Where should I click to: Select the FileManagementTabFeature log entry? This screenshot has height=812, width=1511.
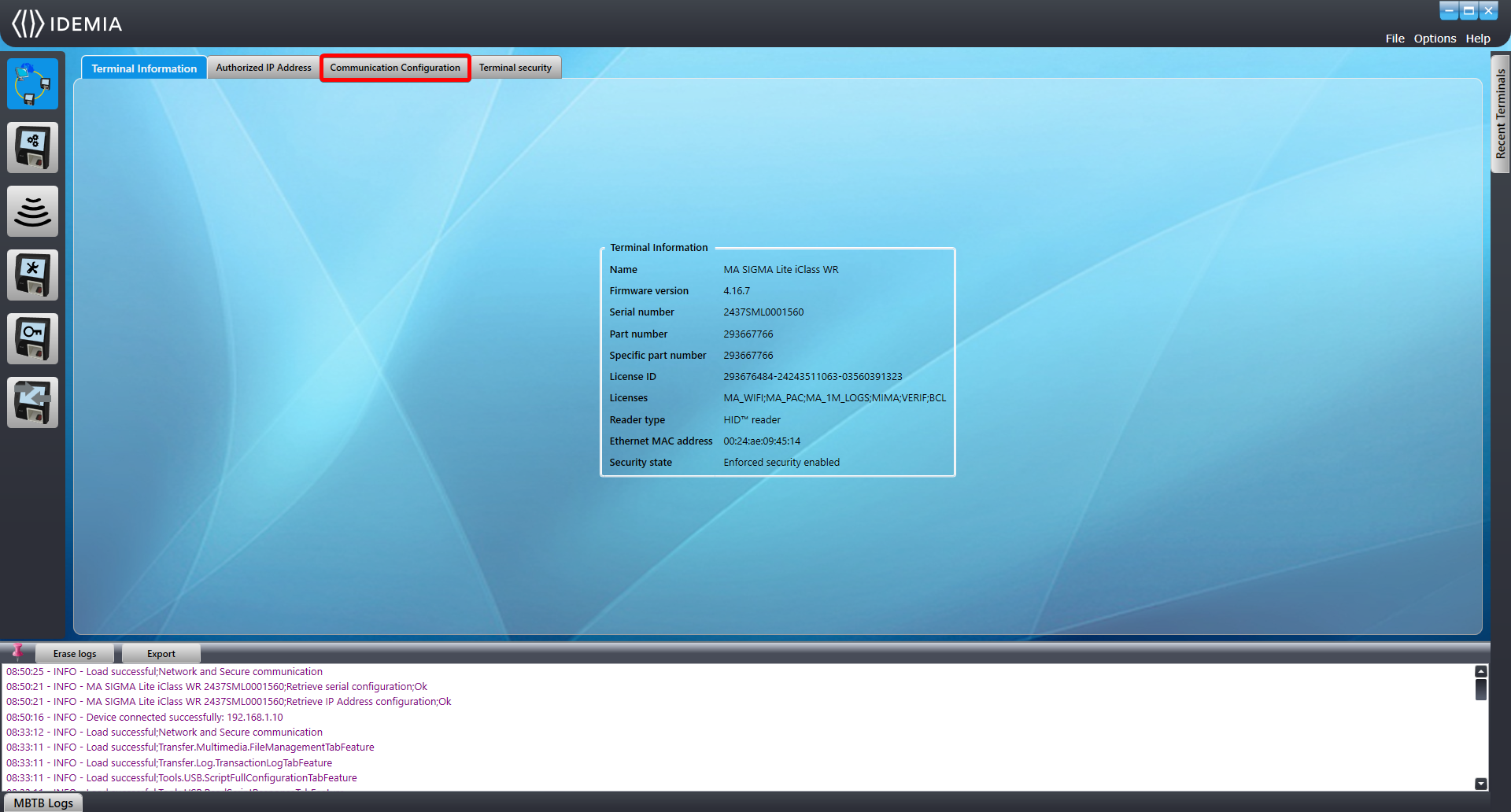point(190,747)
